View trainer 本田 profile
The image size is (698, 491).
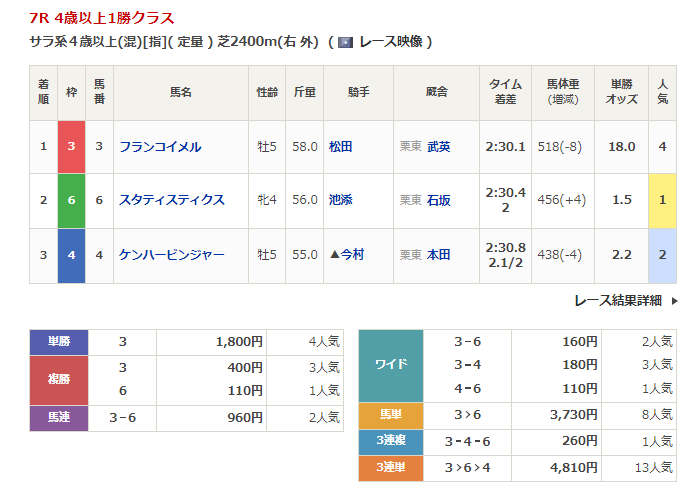438,255
